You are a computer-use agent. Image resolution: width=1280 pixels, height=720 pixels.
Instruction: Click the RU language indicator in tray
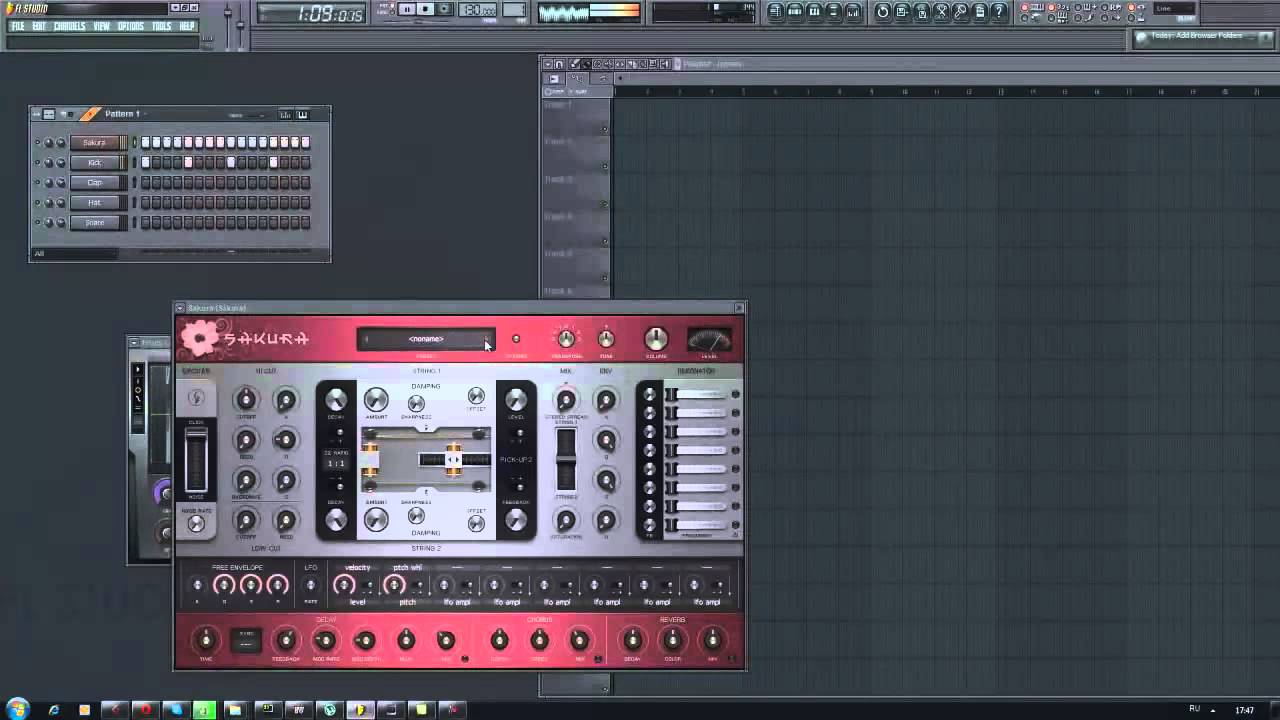1194,709
